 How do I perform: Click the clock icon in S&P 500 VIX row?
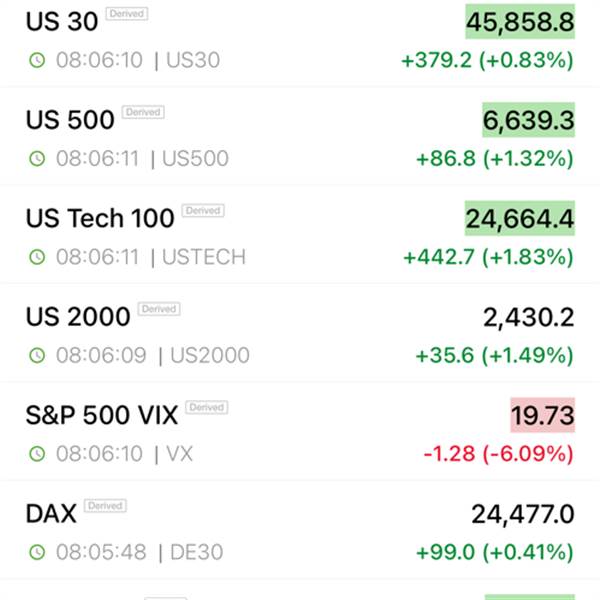point(38,454)
